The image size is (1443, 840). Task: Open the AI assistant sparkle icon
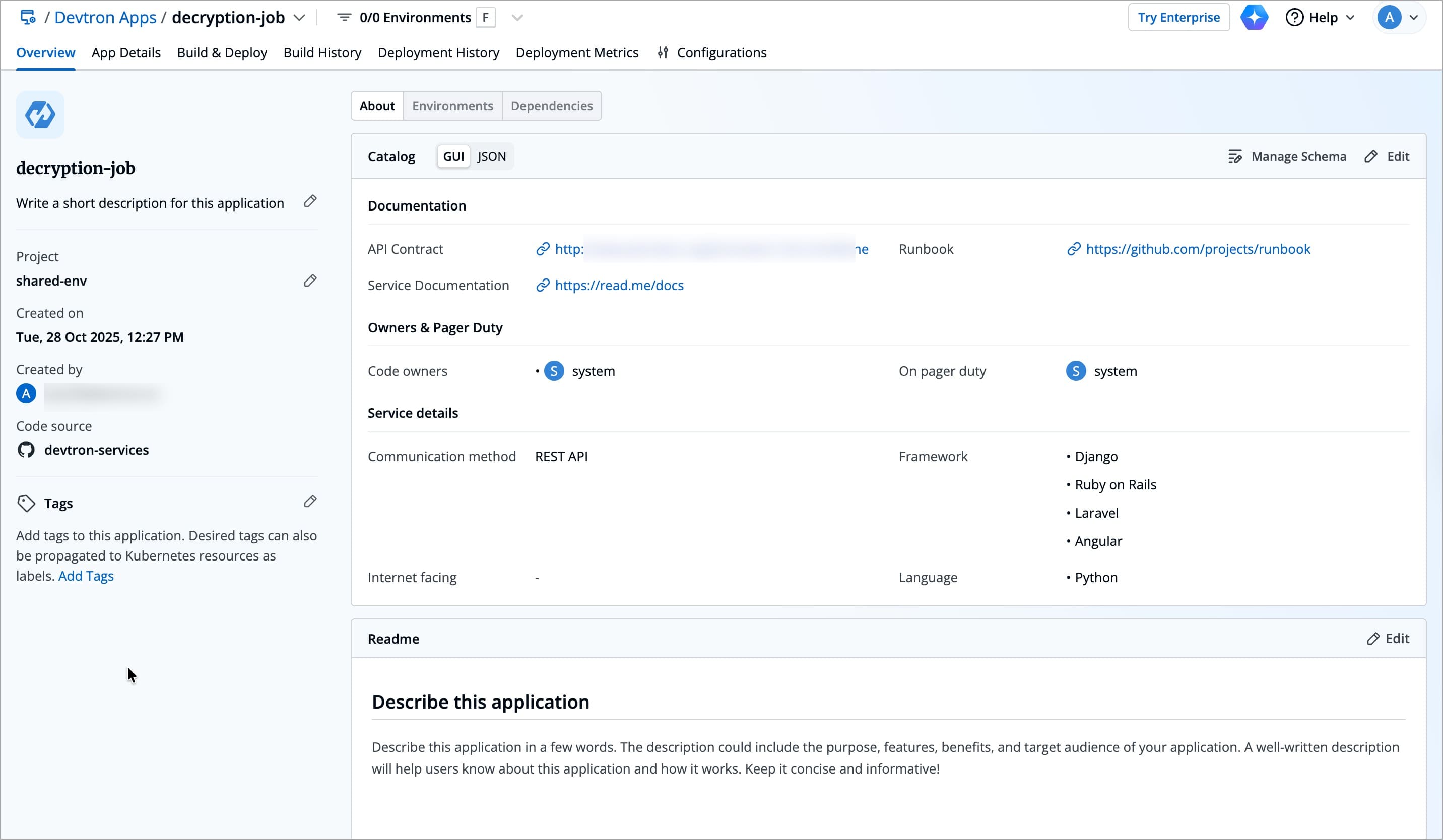[x=1254, y=17]
